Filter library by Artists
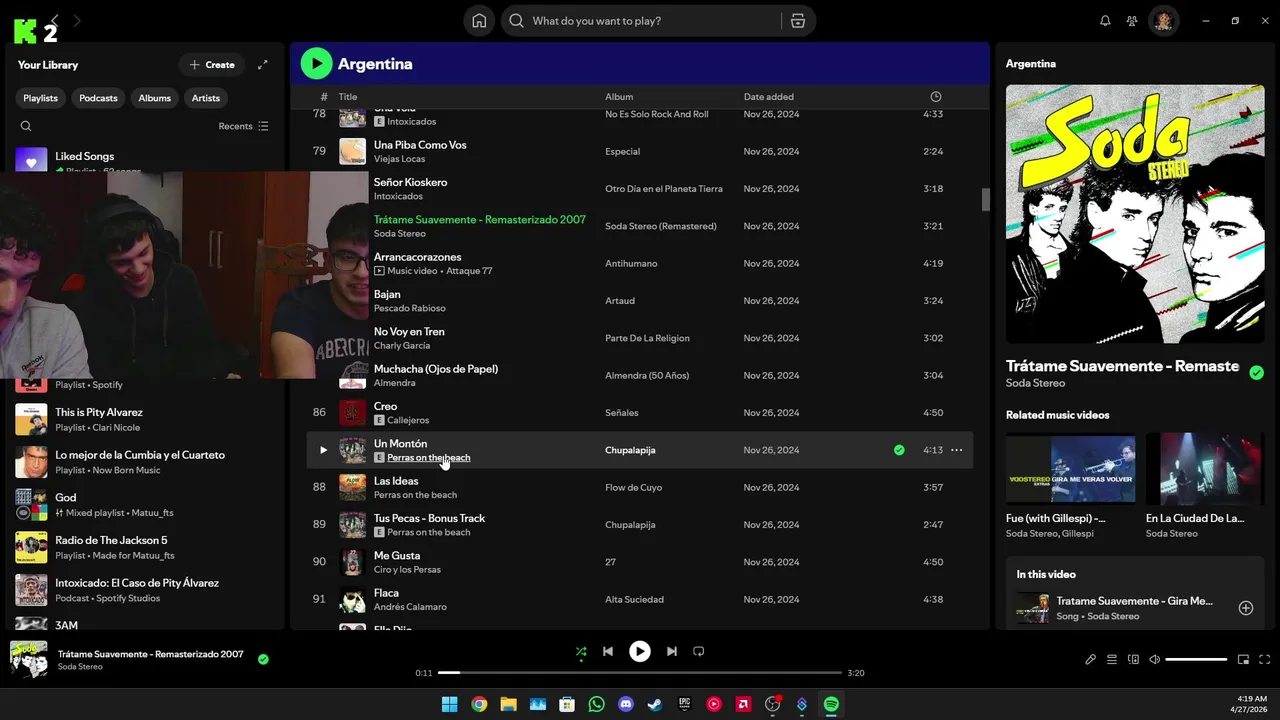Viewport: 1280px width, 720px height. pyautogui.click(x=206, y=98)
